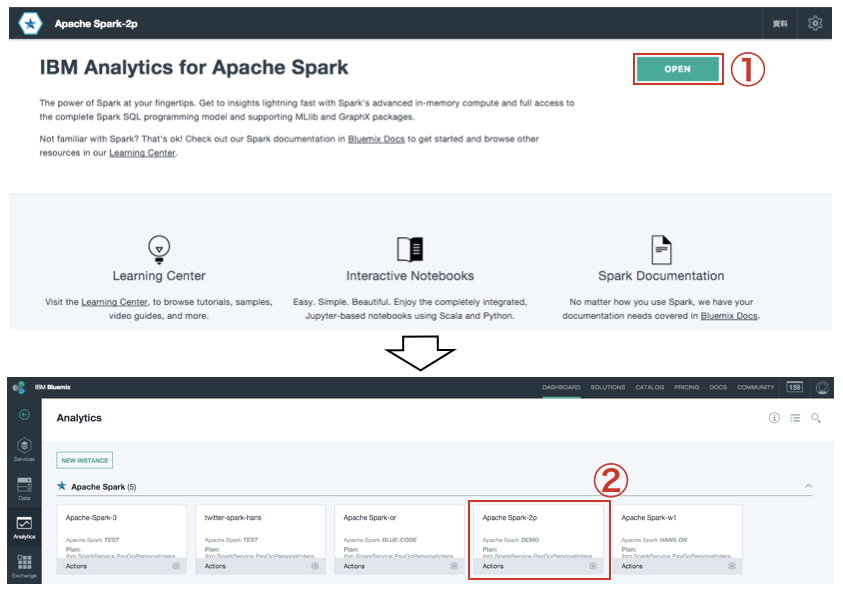The height and width of the screenshot is (592, 843).
Task: Click the "Apache Spark DEMO" label
Action: pyautogui.click(x=510, y=540)
